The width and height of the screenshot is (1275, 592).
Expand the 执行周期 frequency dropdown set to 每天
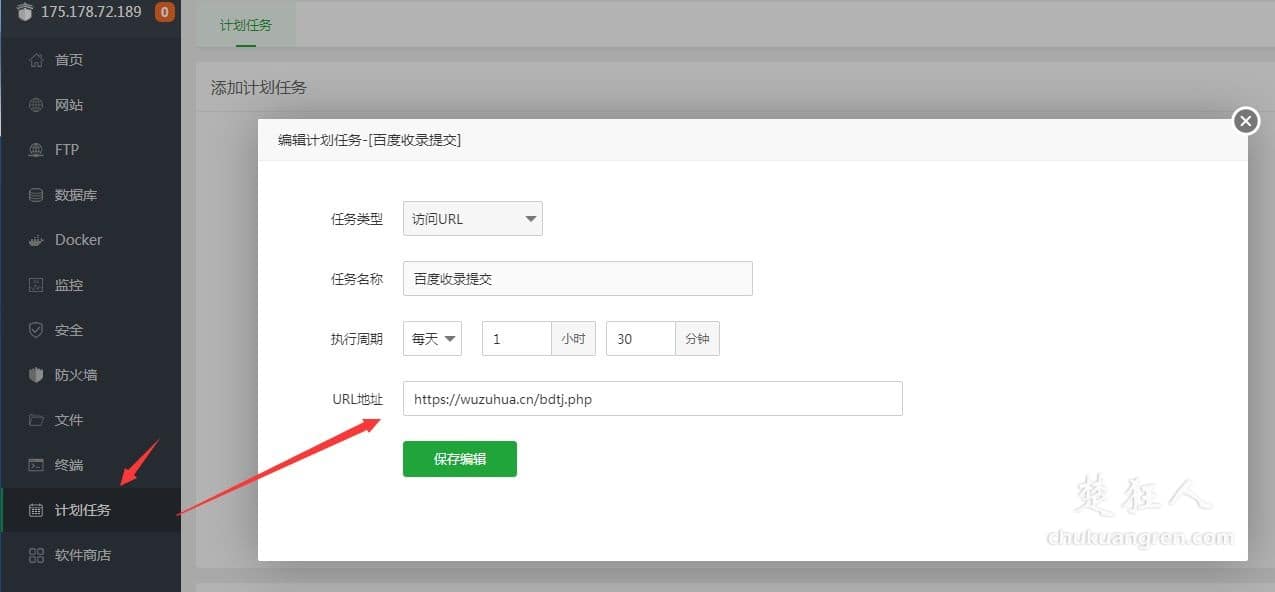432,338
